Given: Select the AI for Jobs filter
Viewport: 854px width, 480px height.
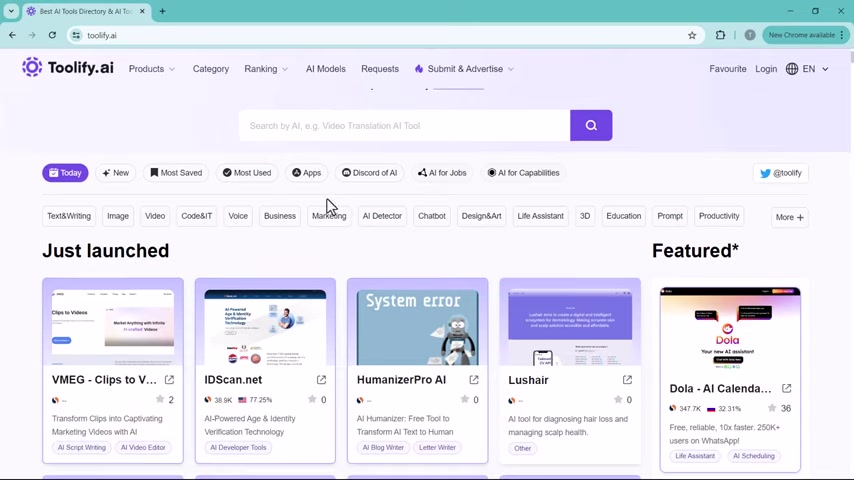Looking at the screenshot, I should pyautogui.click(x=442, y=173).
